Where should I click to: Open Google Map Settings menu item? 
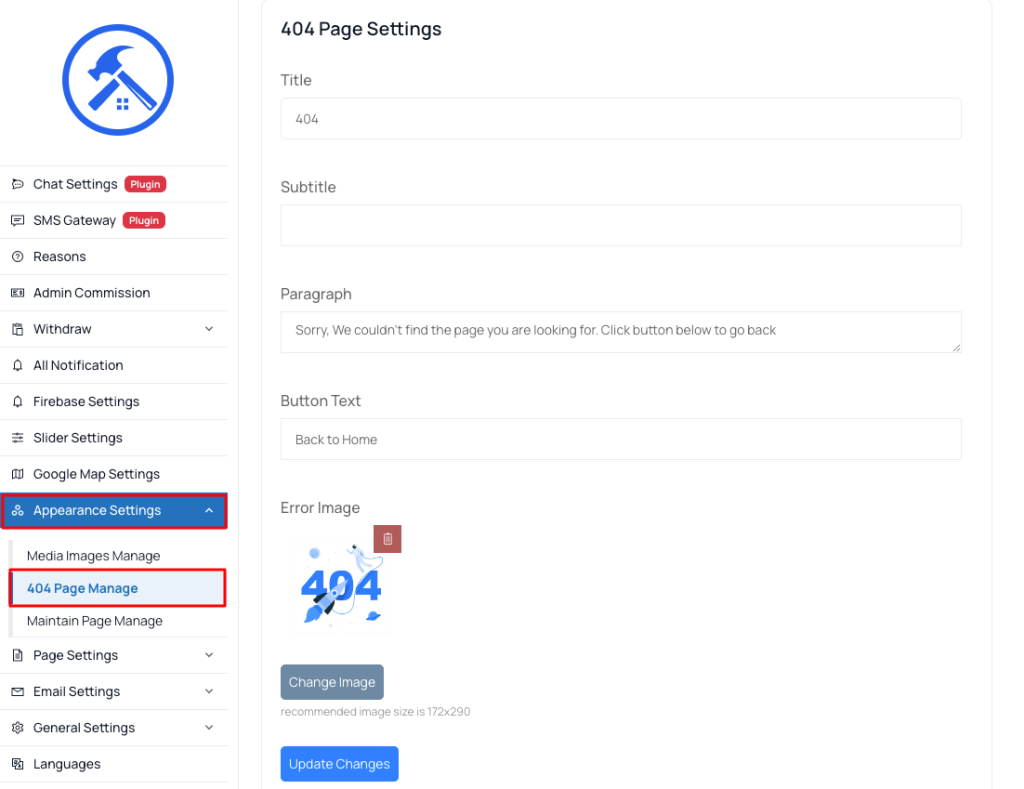tap(114, 474)
